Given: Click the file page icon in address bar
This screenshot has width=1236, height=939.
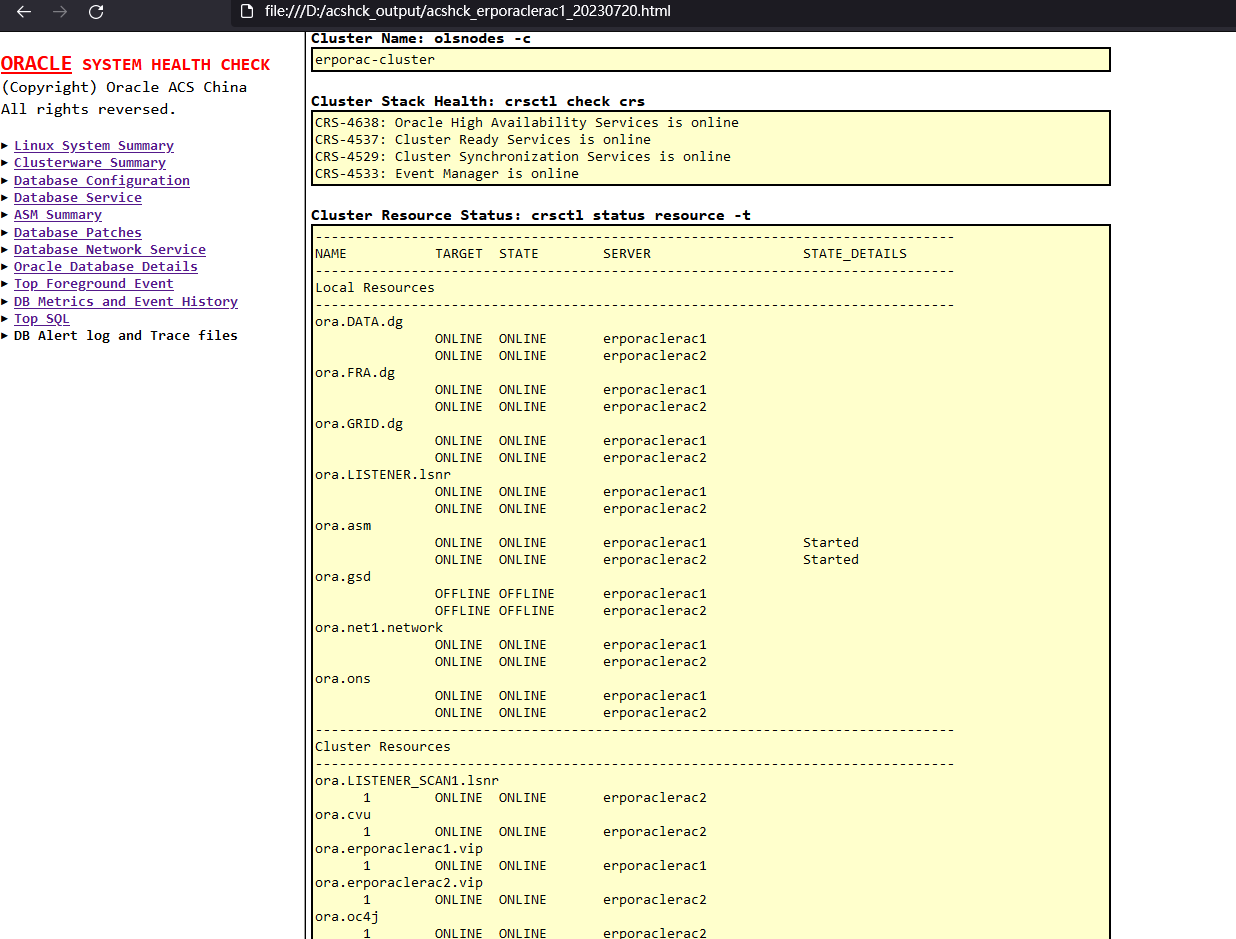Looking at the screenshot, I should click(x=247, y=12).
